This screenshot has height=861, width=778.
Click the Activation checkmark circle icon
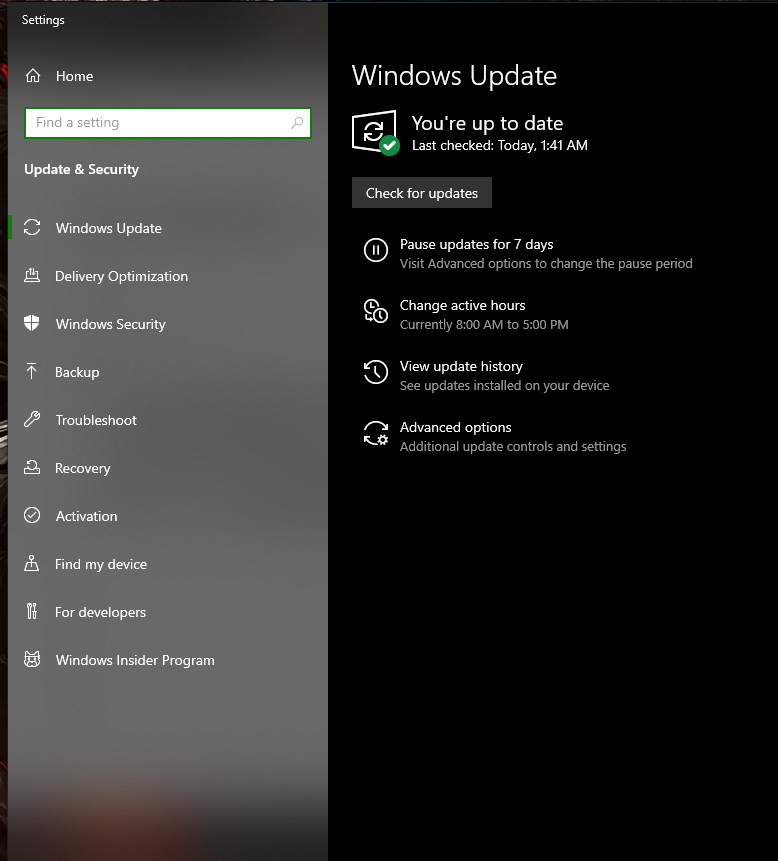click(x=32, y=515)
